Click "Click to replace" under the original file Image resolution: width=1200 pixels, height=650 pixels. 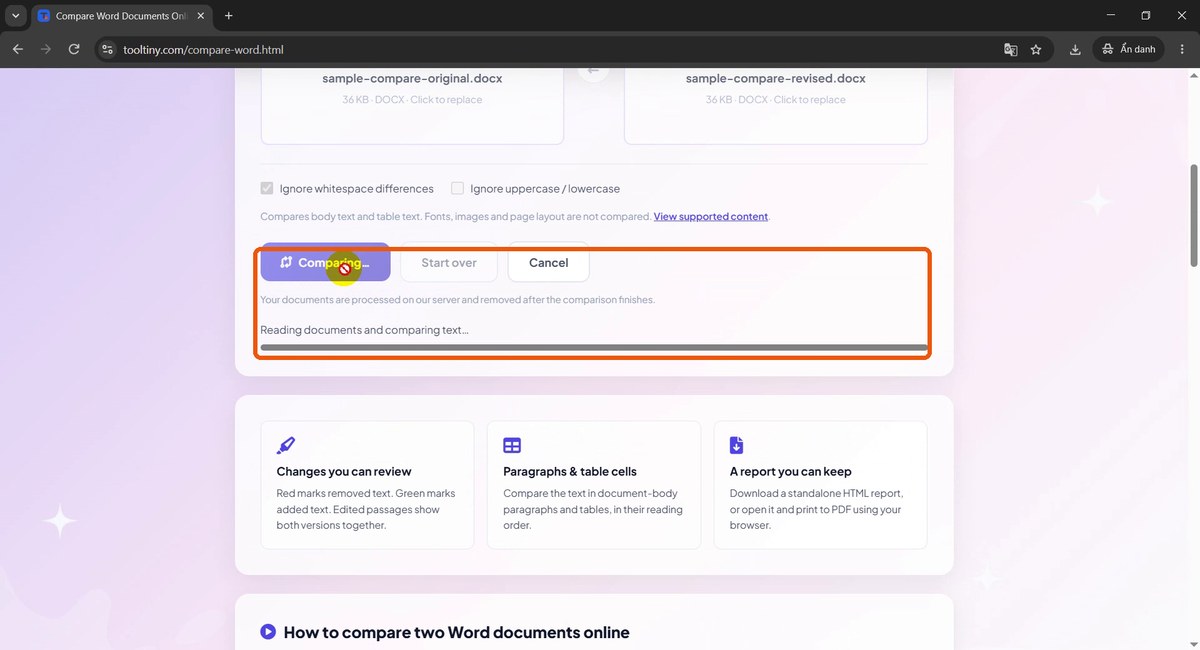pyautogui.click(x=446, y=99)
